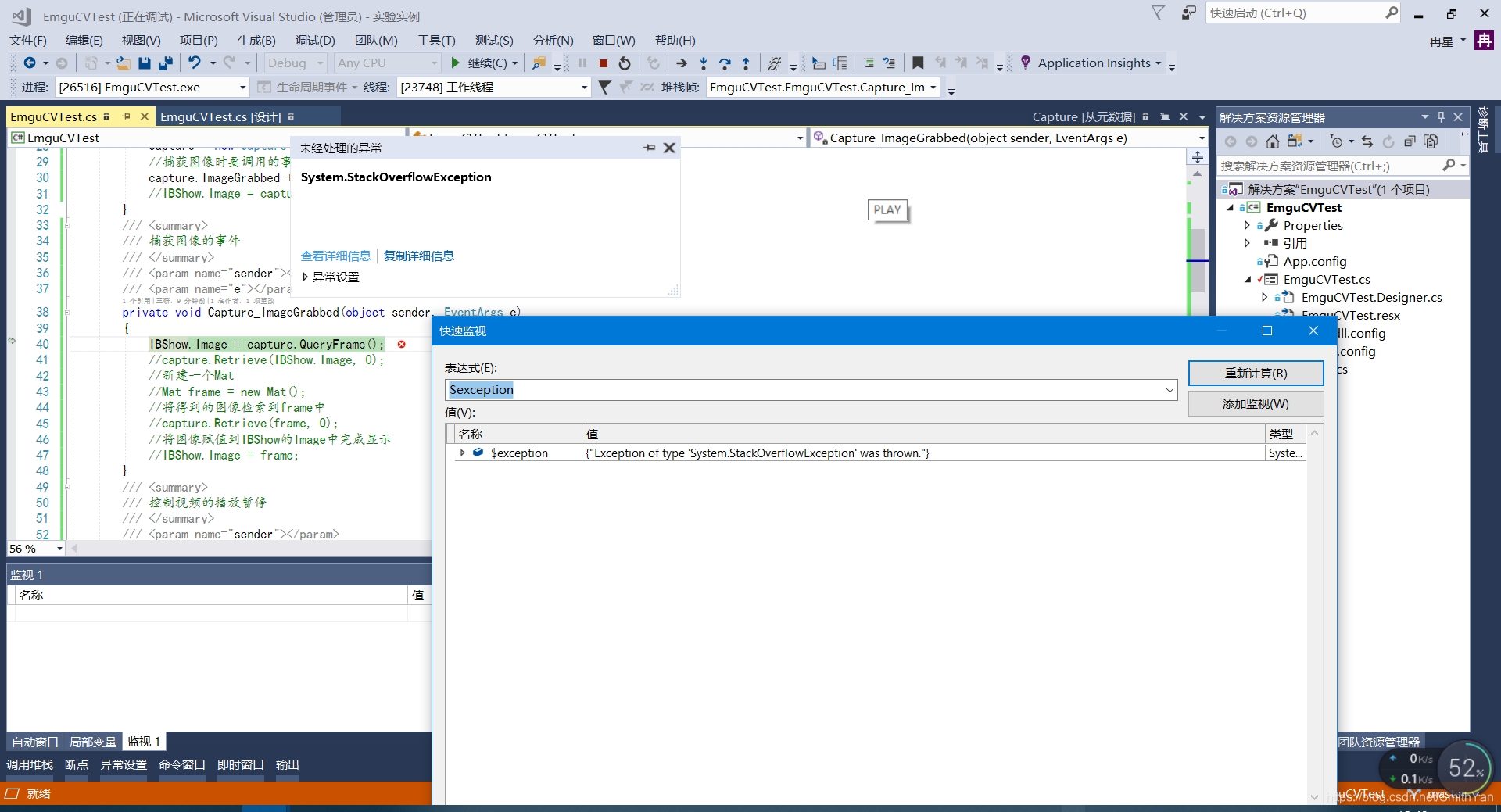The width and height of the screenshot is (1501, 812).
Task: Click the Save All icon
Action: [166, 63]
